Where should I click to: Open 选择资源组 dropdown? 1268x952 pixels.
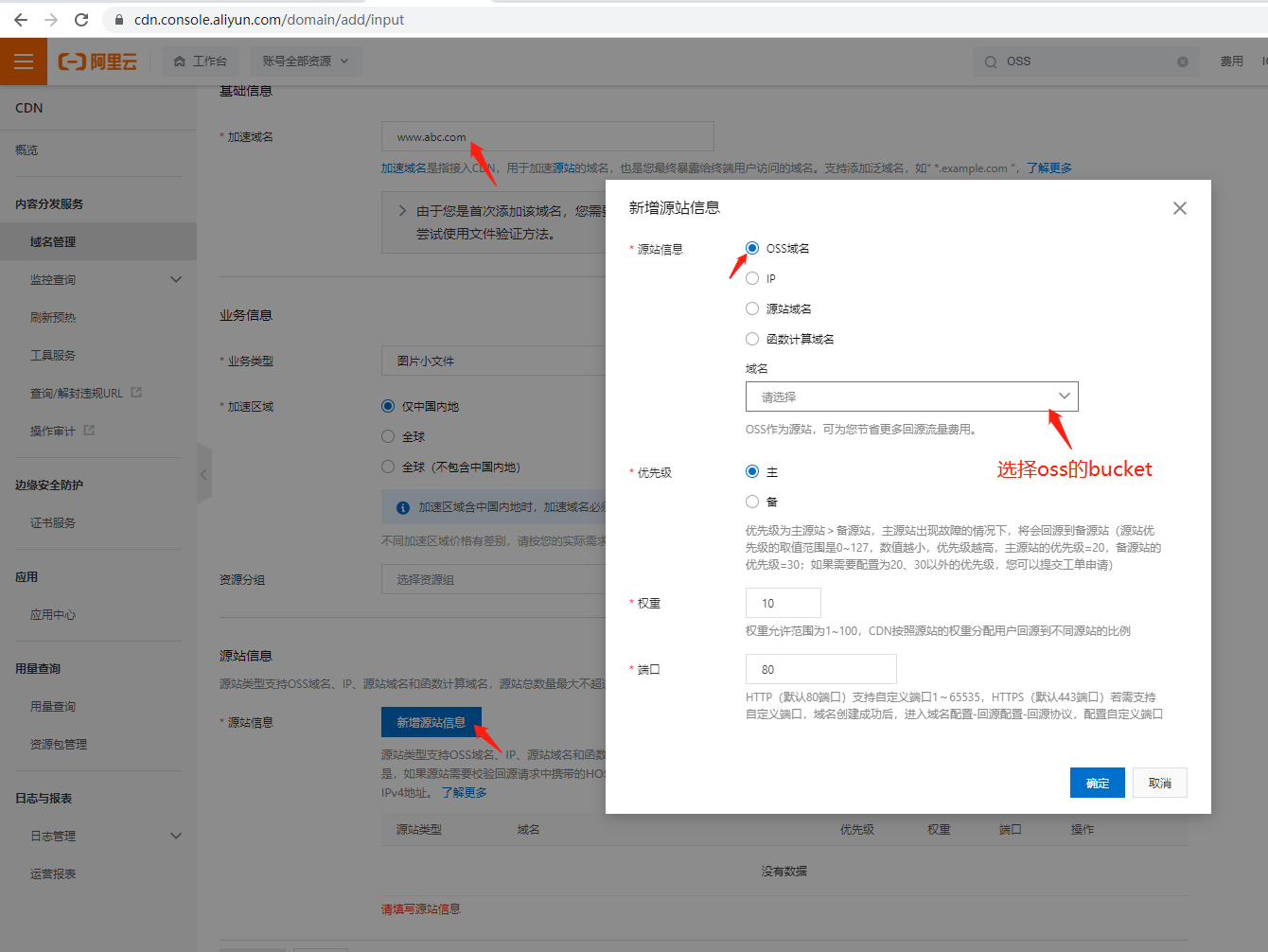493,579
